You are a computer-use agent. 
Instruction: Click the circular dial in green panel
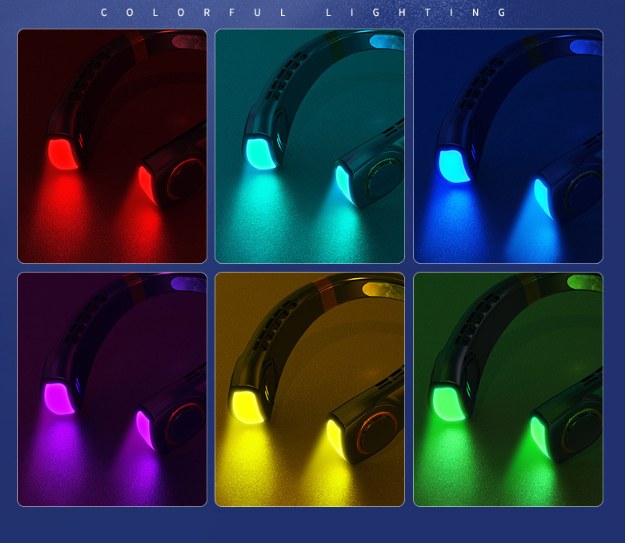tap(578, 425)
